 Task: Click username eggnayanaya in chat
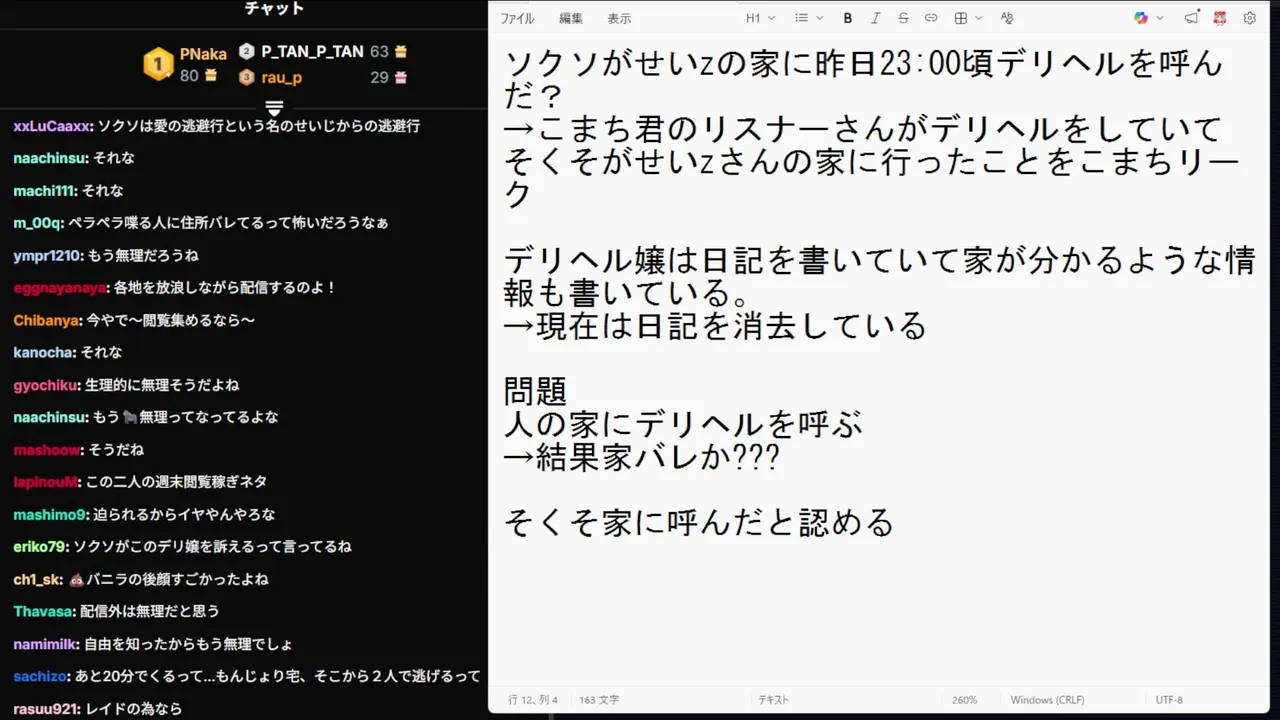click(x=59, y=288)
